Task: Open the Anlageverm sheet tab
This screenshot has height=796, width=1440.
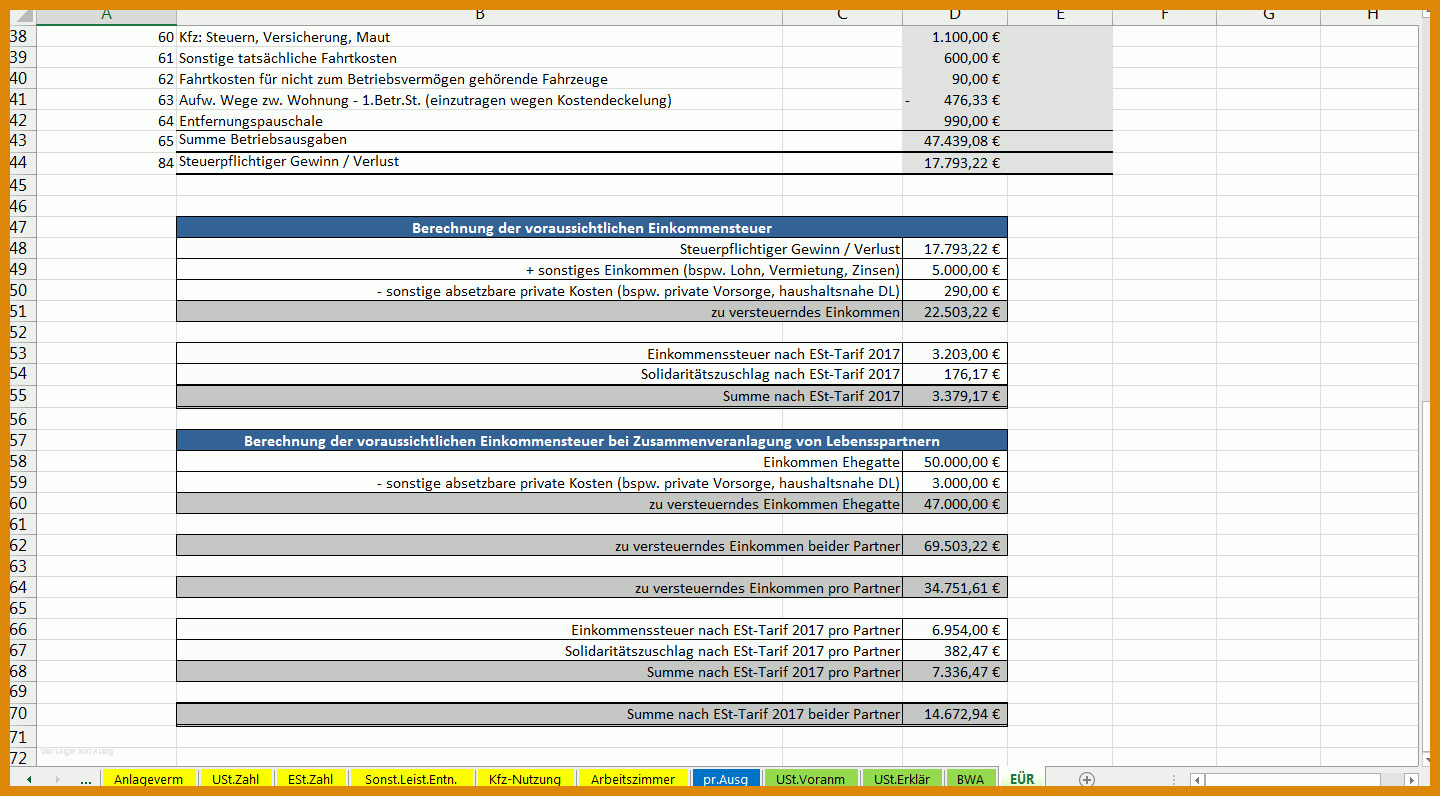Action: pos(148,779)
